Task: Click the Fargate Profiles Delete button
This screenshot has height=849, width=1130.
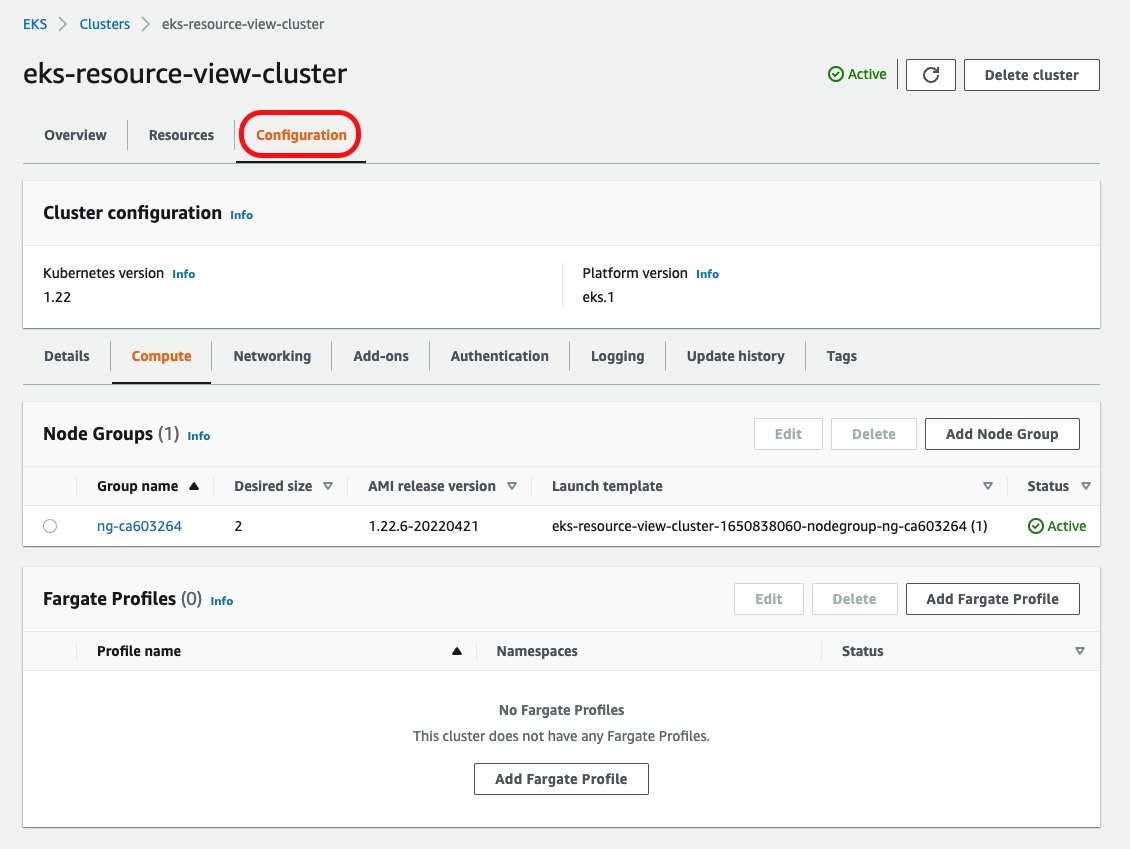Action: 854,599
